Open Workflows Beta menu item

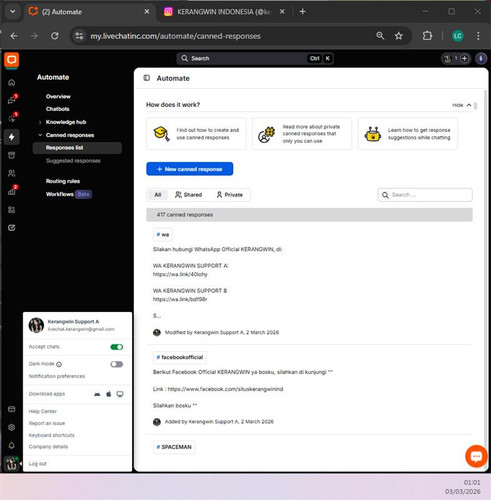click(69, 194)
